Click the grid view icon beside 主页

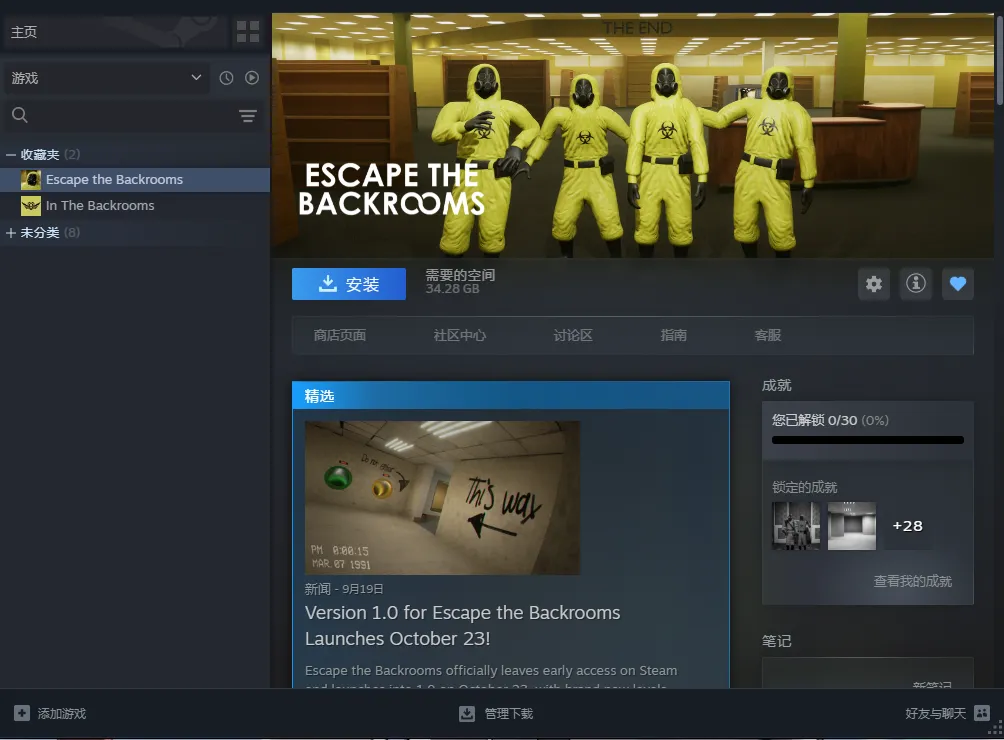(x=247, y=32)
